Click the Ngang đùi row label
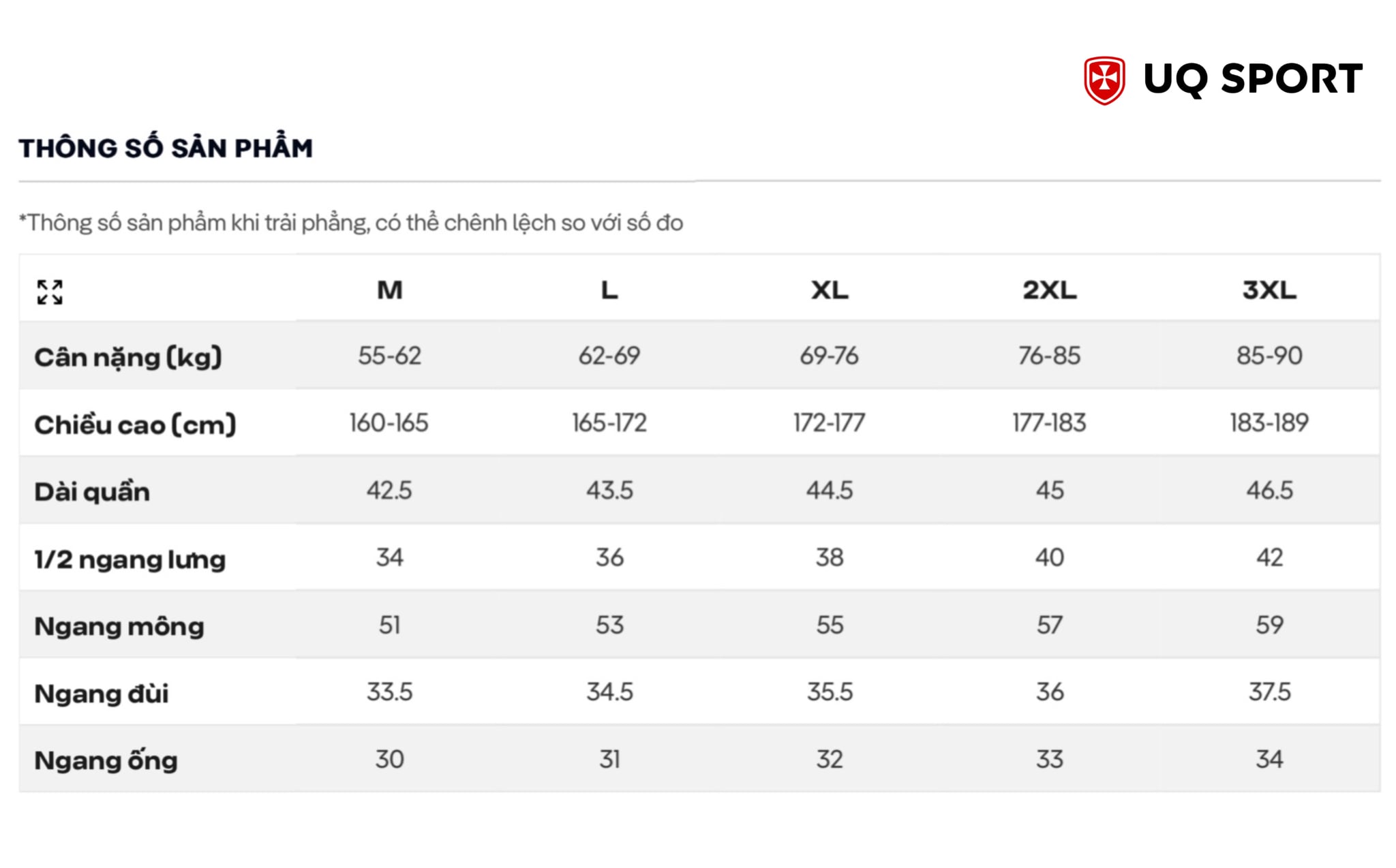This screenshot has width=1396, height=868. tap(102, 694)
